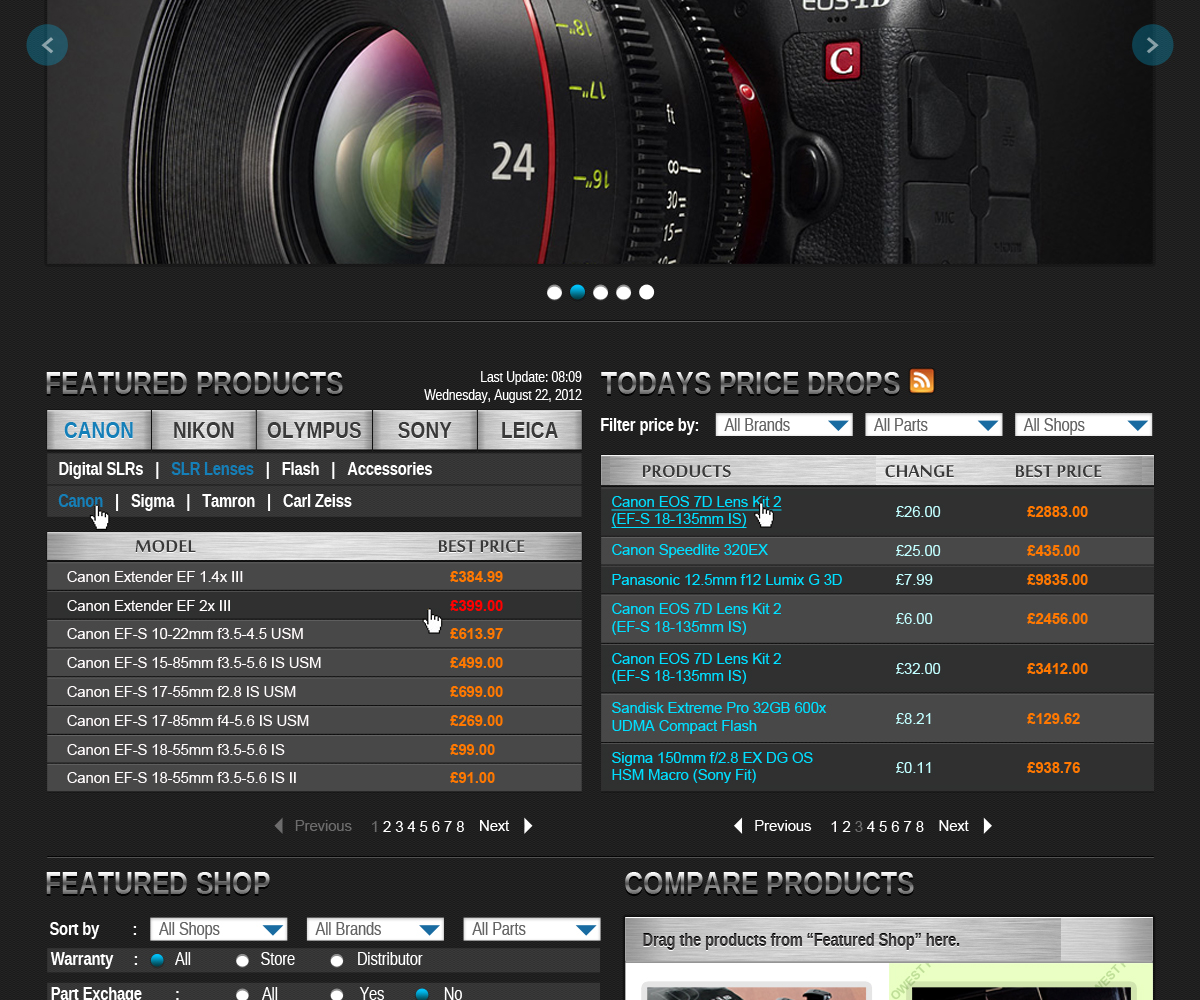
Task: Select the Store warranty radio button
Action: point(242,959)
